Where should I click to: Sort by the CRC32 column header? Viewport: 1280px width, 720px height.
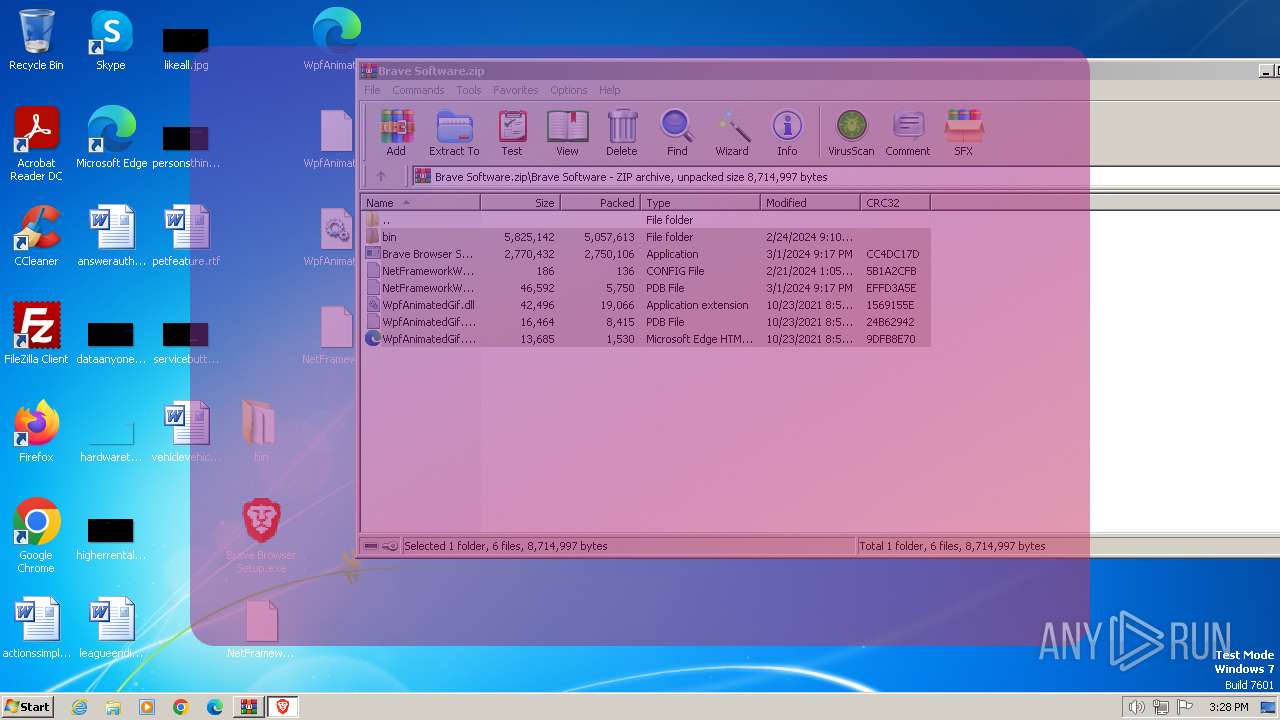[x=895, y=203]
